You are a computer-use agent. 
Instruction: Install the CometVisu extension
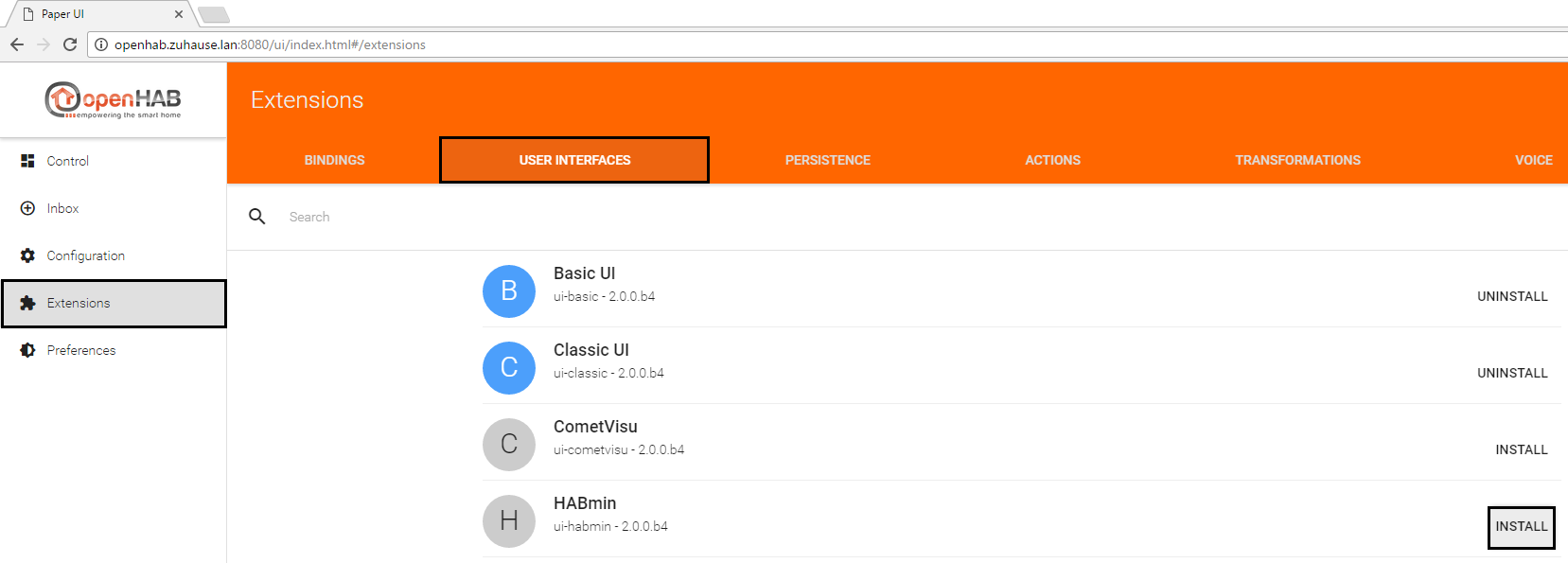[x=1521, y=449]
